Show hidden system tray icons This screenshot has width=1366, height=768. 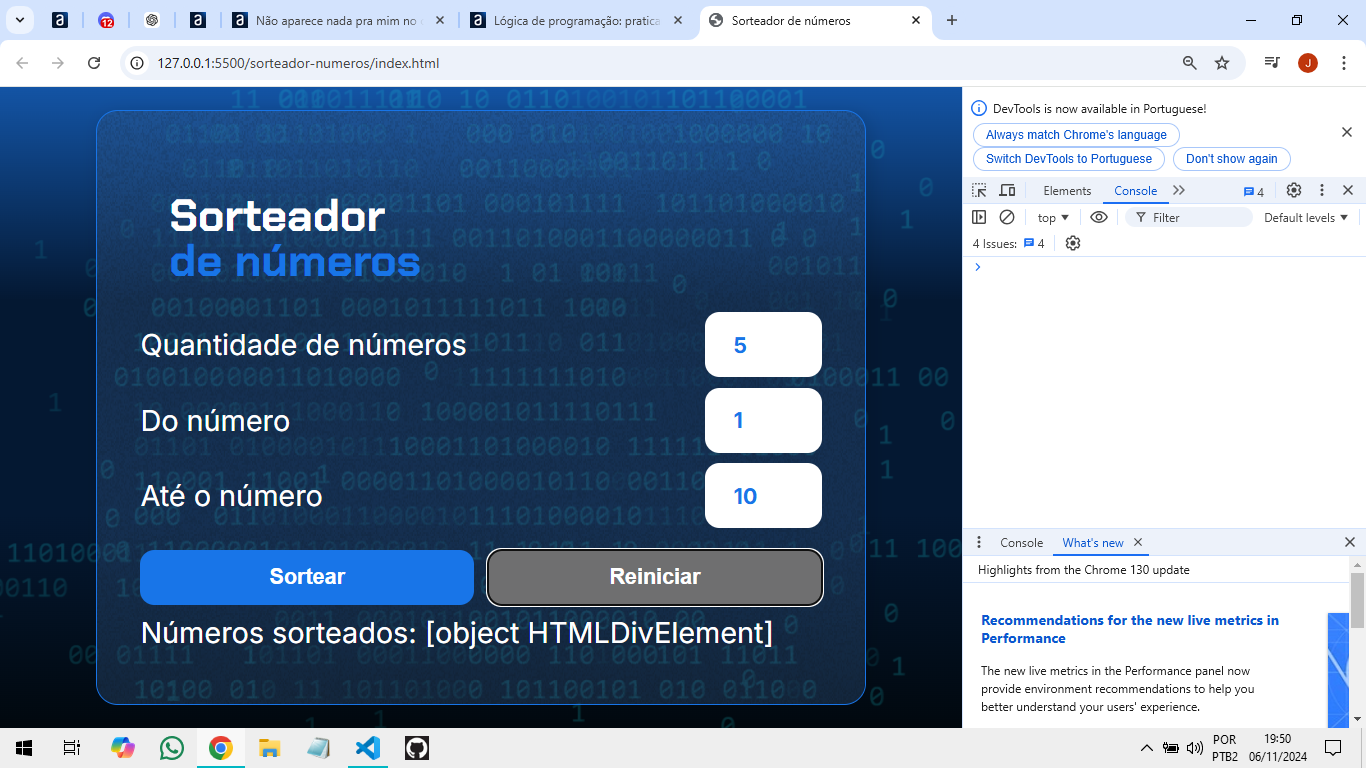tap(1147, 748)
